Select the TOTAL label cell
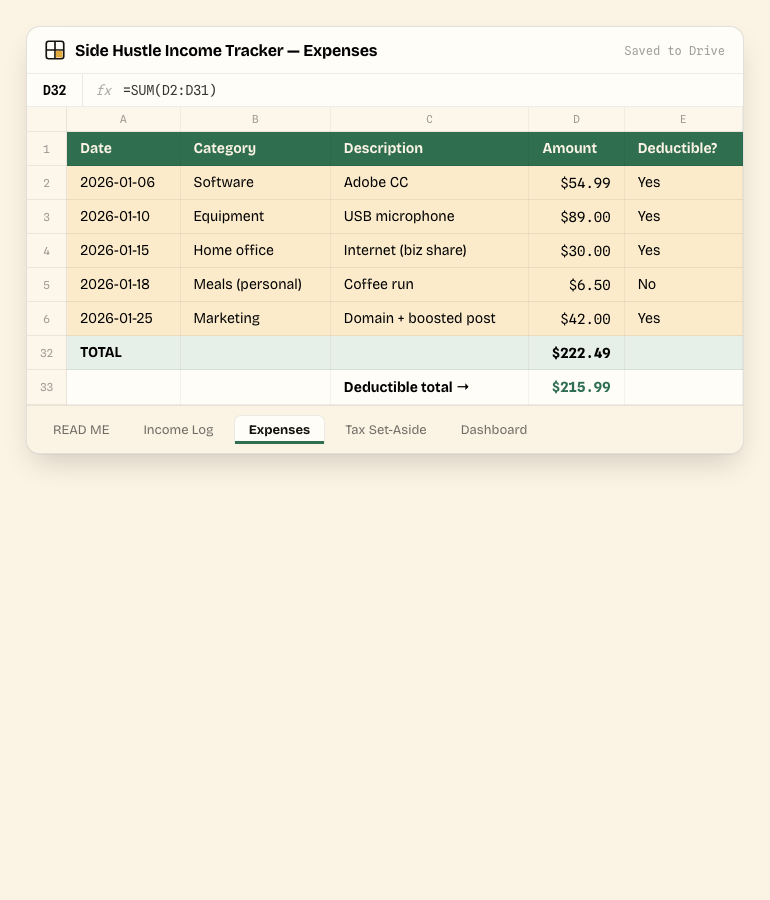The image size is (770, 900). tap(123, 353)
